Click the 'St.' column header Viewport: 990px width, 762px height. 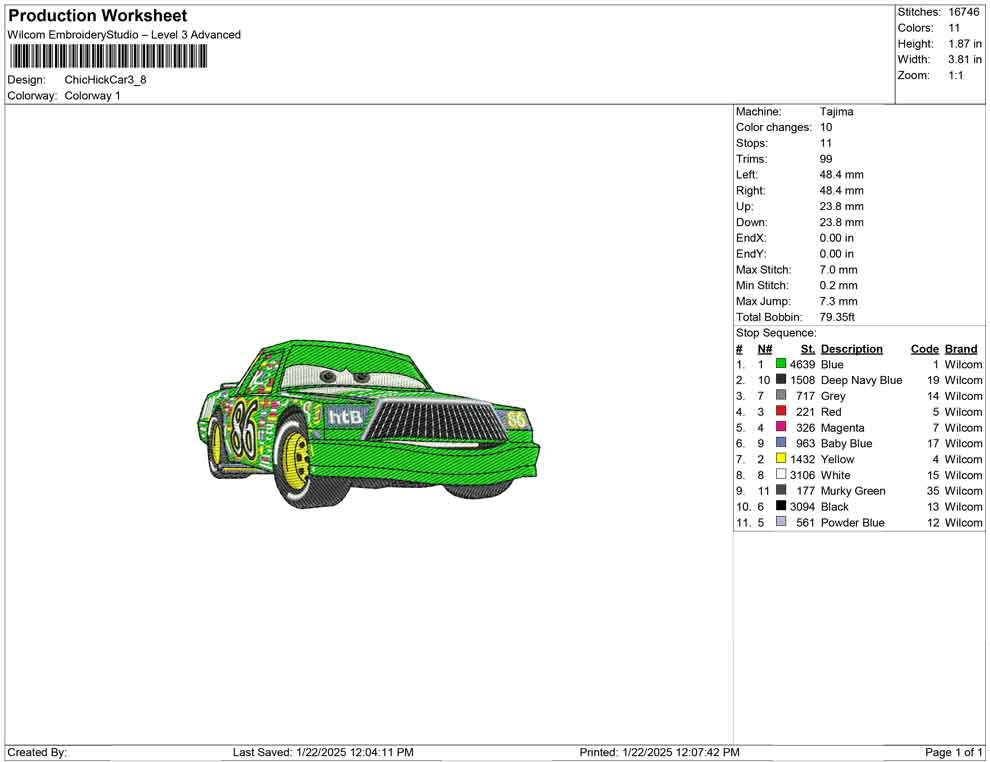click(x=808, y=348)
